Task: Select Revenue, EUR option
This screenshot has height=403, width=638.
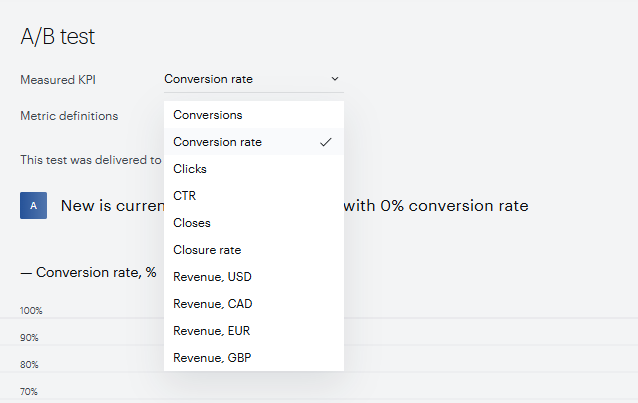Action: 253,331
